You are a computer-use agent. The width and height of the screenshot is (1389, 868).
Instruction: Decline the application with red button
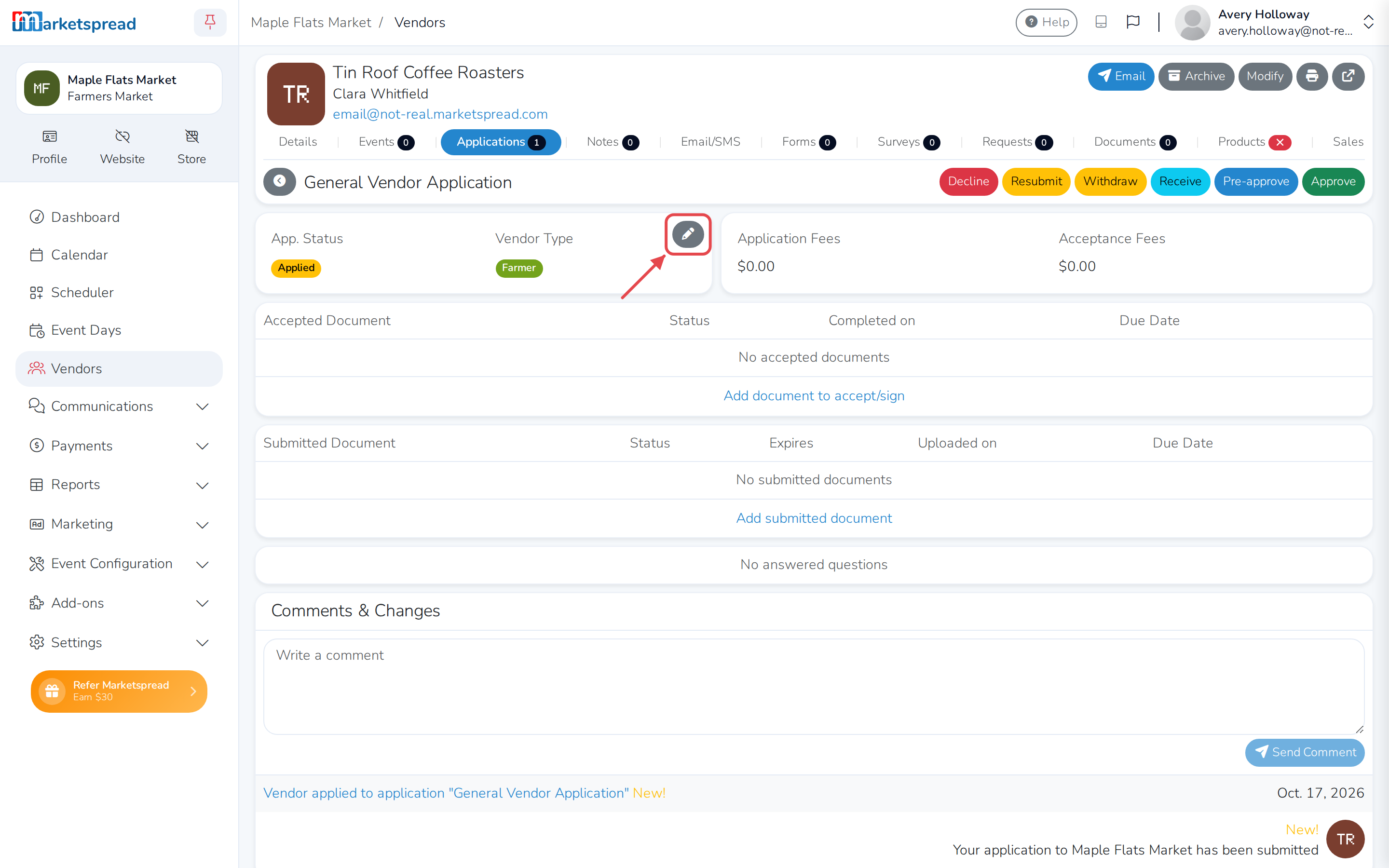968,181
